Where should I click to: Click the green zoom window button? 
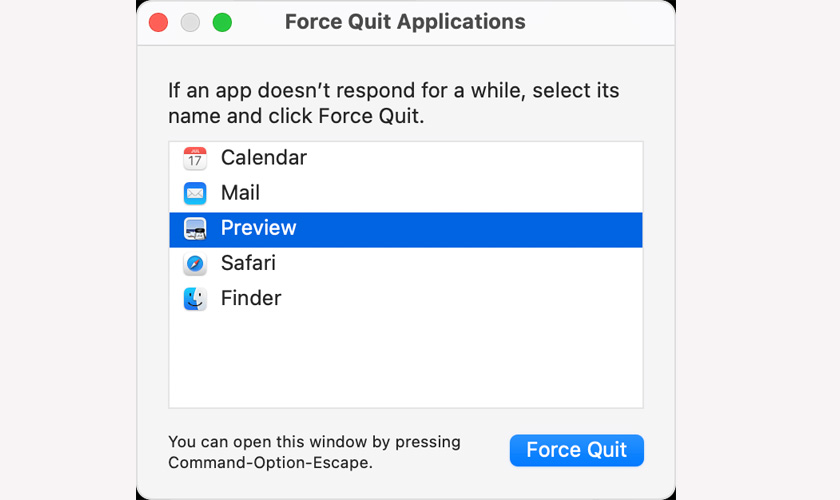click(x=222, y=23)
